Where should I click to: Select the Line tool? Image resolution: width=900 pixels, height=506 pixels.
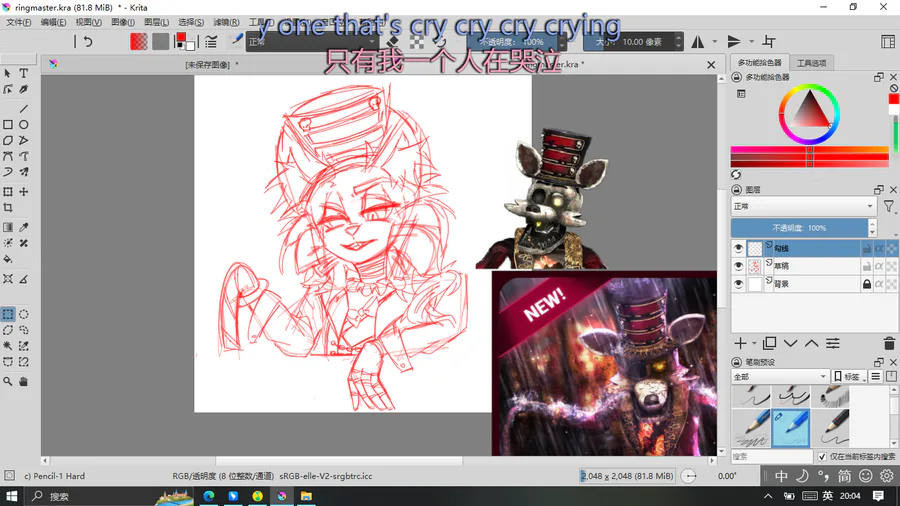pyautogui.click(x=24, y=109)
